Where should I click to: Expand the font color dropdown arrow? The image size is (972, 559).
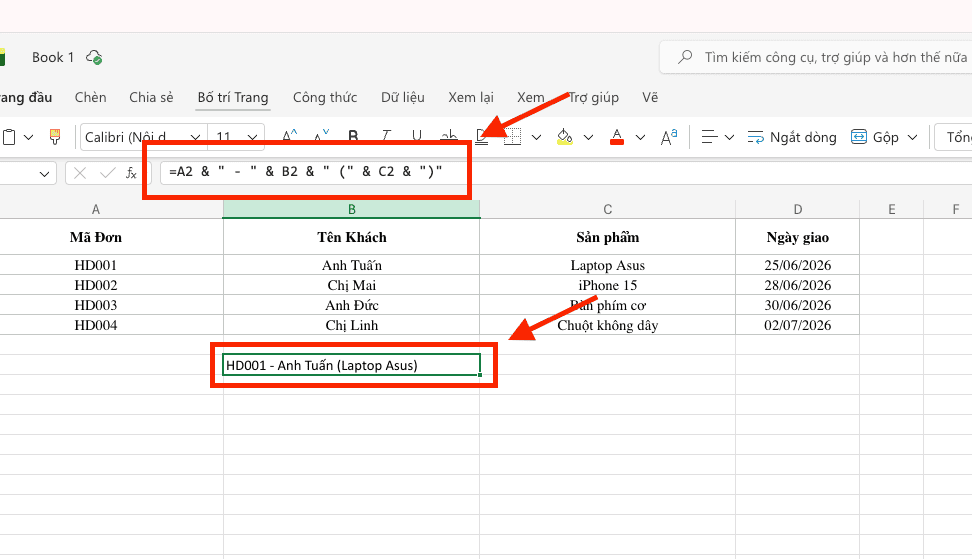(x=640, y=137)
